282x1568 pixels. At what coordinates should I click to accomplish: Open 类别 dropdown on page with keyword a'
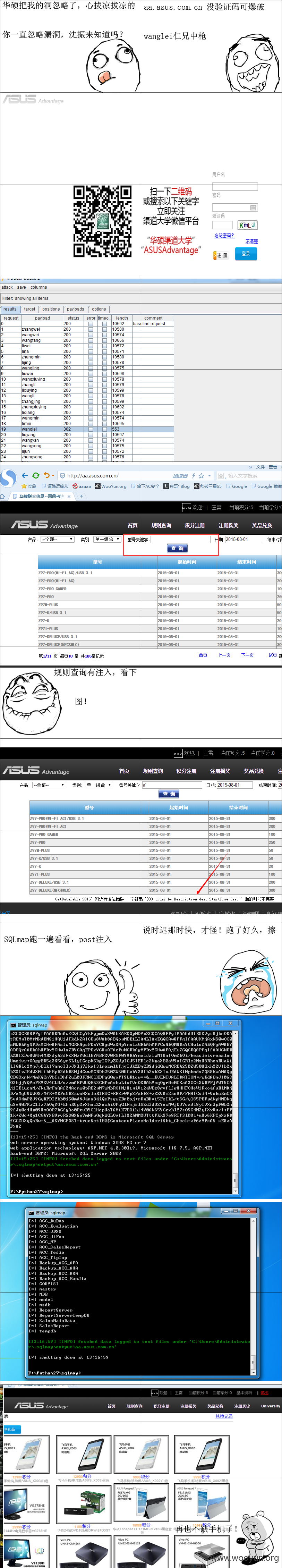[x=98, y=785]
